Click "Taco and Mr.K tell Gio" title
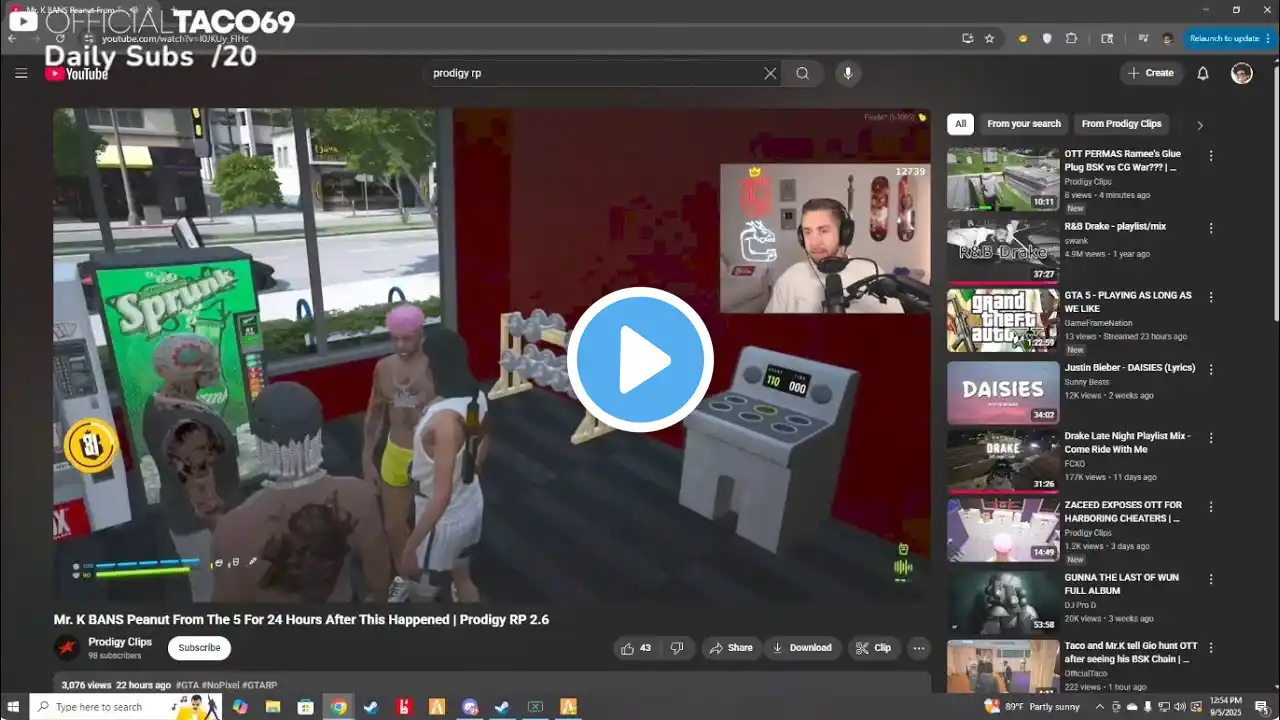The height and width of the screenshot is (720, 1280). [1131, 653]
